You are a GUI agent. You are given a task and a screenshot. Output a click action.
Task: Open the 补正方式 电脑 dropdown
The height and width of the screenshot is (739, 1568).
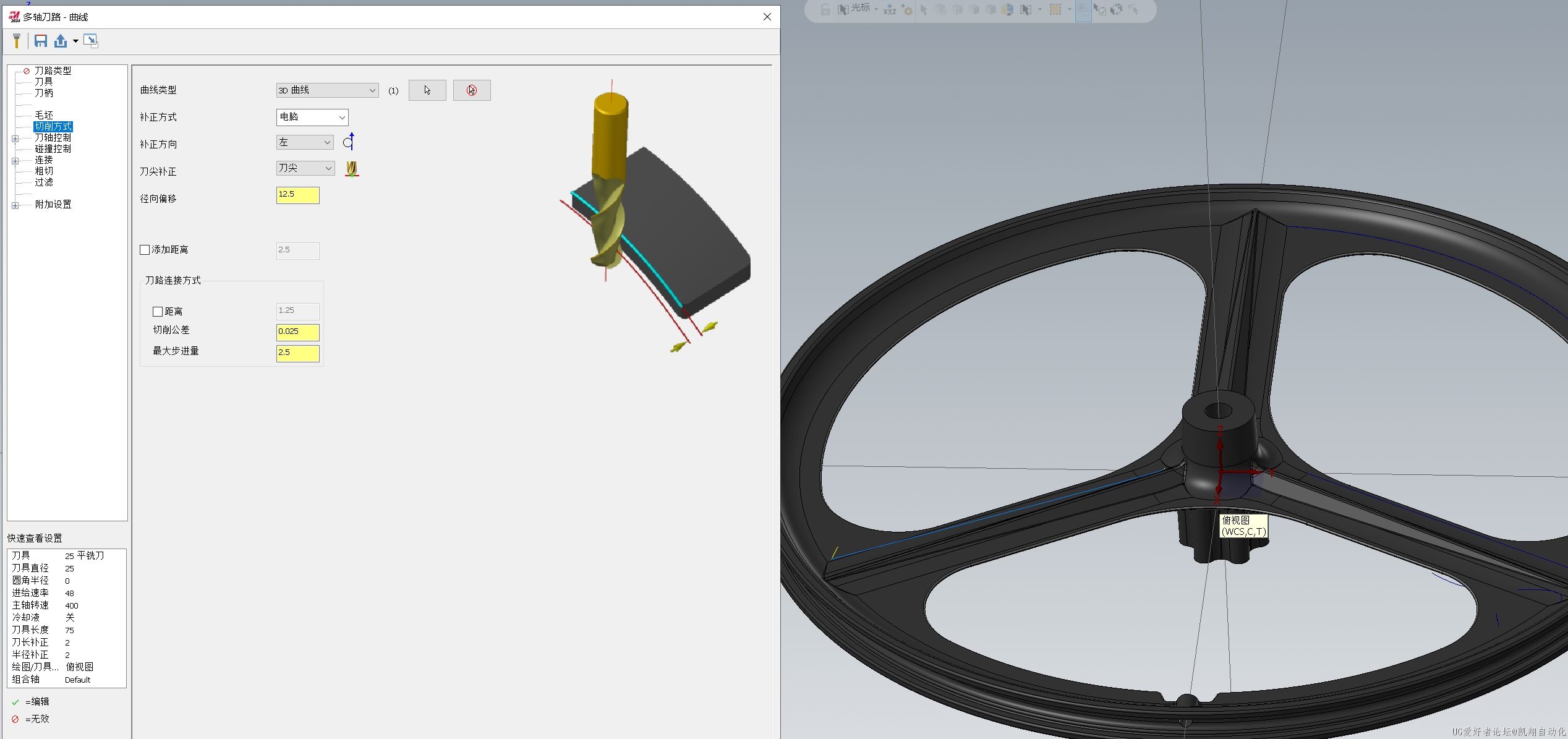312,117
